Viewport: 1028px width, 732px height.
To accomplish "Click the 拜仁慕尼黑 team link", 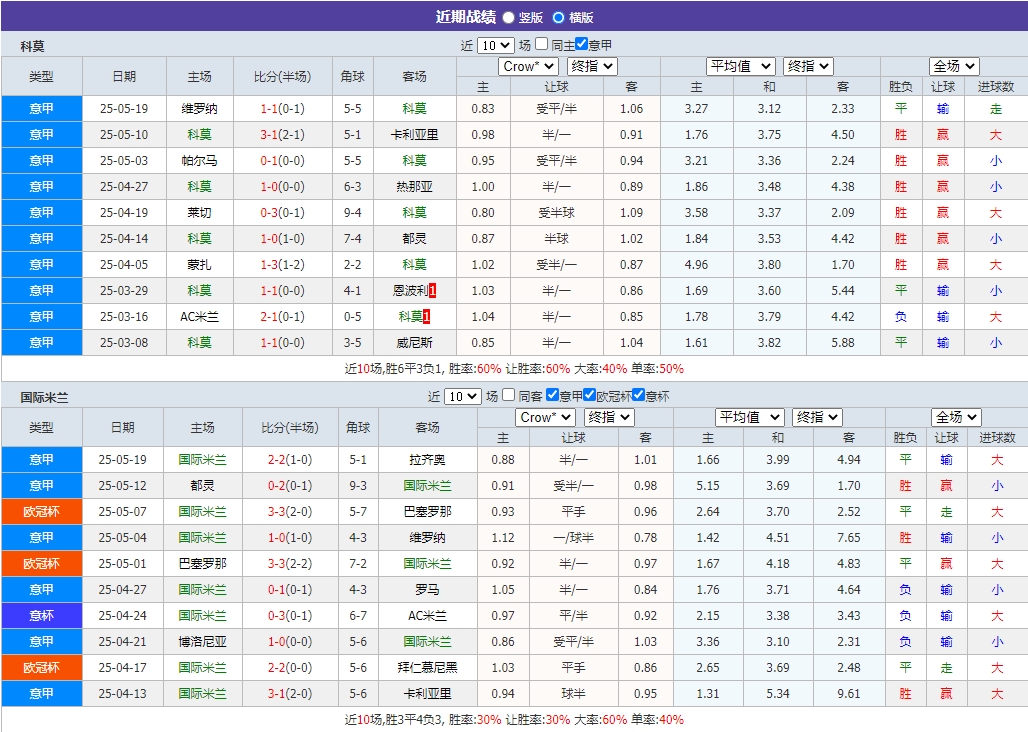I will 427,667.
